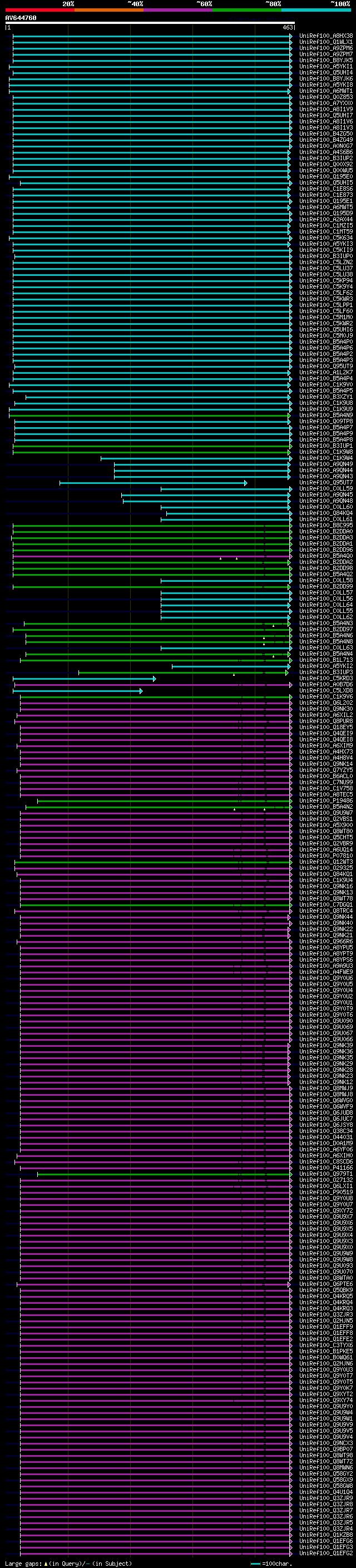The image size is (356, 1568).
Task: Select the UniRef100_Q18EY5 label
Action: point(326,728)
